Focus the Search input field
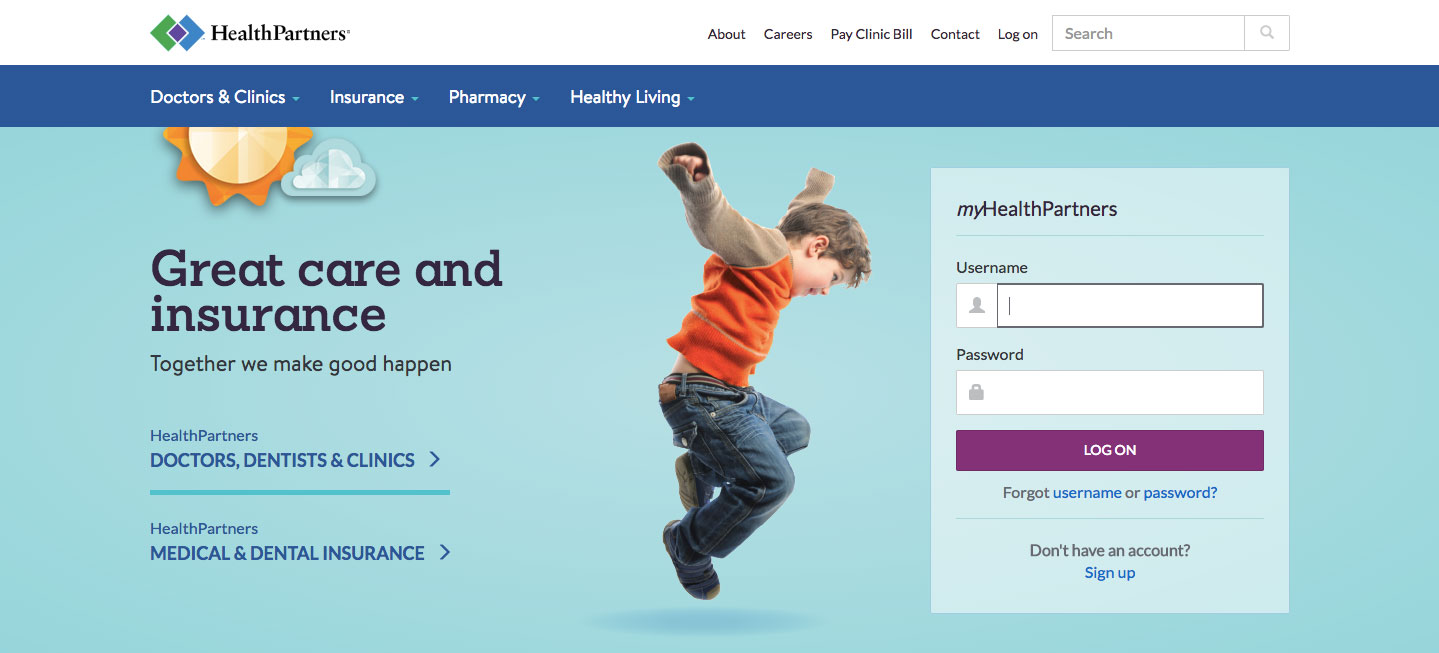The width and height of the screenshot is (1439, 653). [x=1148, y=33]
